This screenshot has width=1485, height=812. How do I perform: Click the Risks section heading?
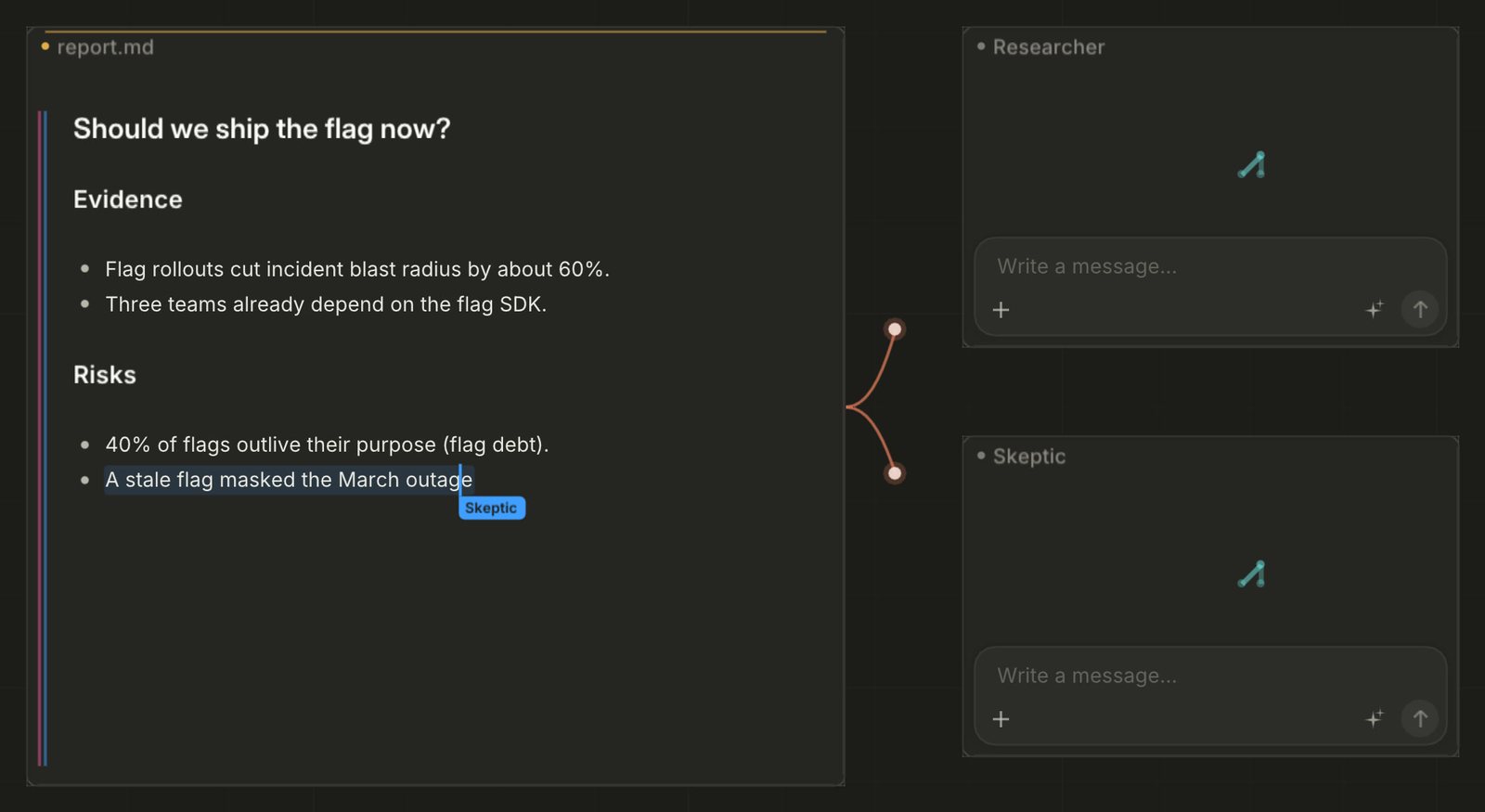click(105, 375)
